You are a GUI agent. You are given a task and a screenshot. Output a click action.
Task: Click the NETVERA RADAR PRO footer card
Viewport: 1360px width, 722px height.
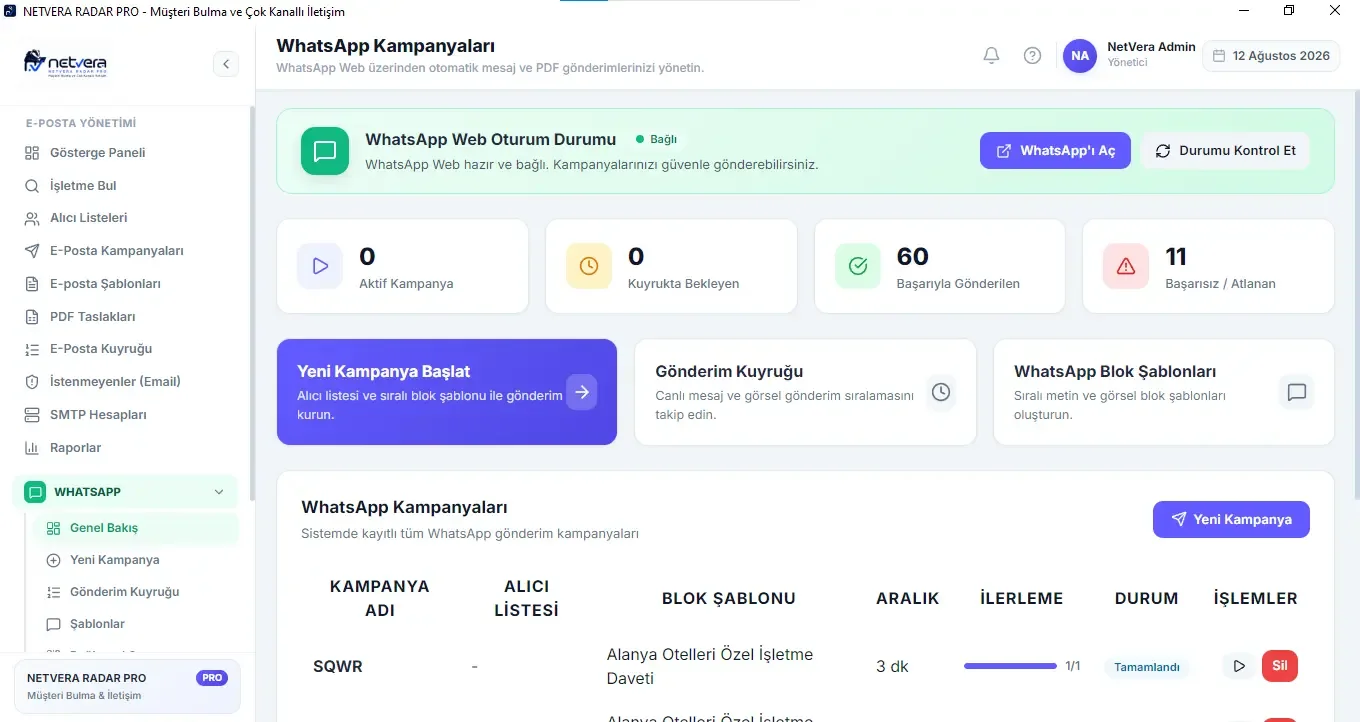tap(127, 686)
